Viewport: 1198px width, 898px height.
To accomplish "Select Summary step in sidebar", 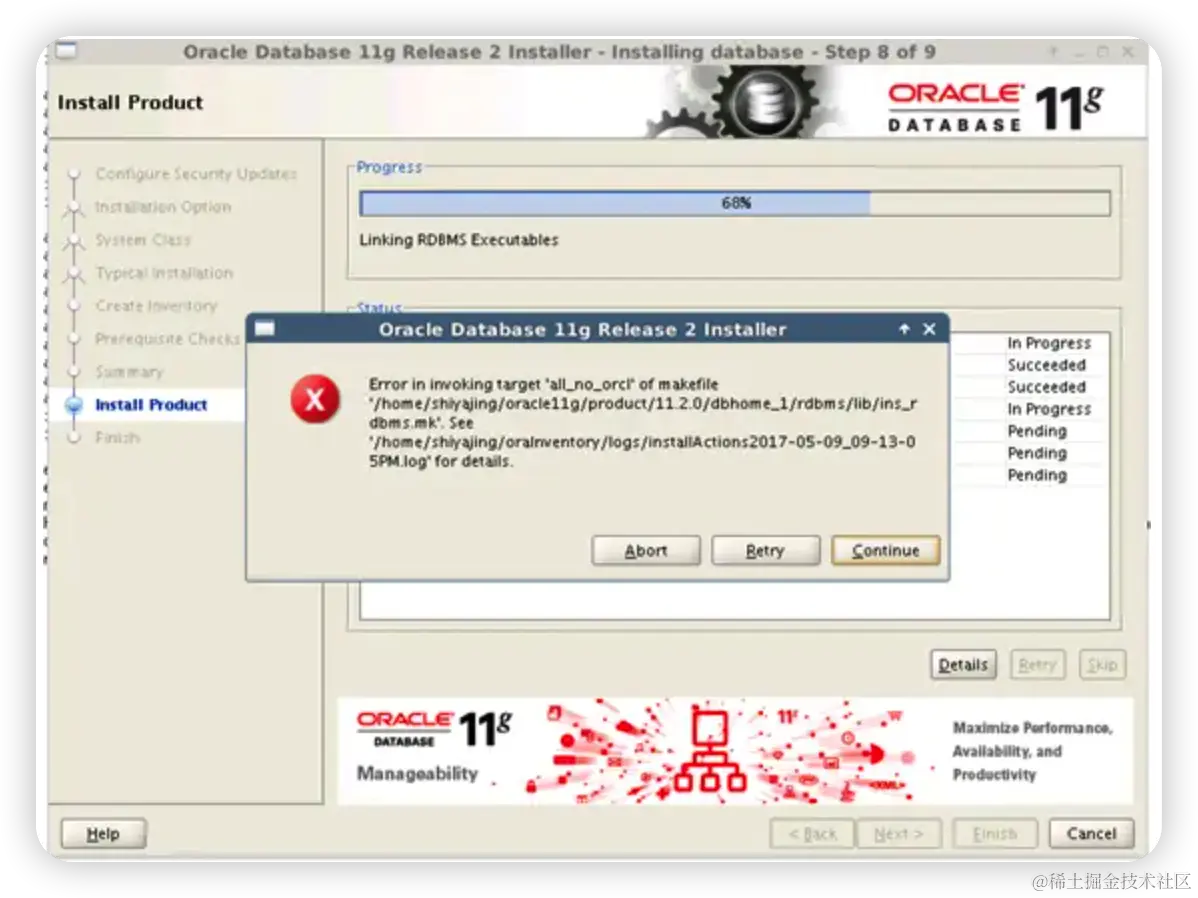I will (129, 372).
